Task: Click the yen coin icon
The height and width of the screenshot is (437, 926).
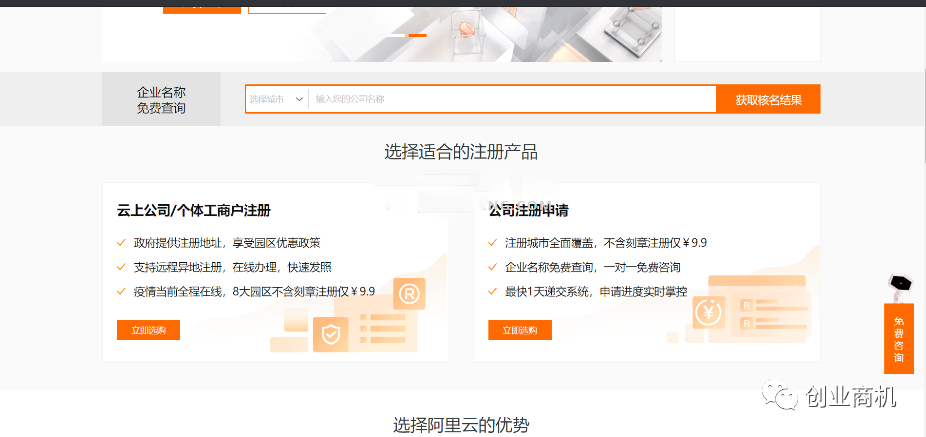Action: (x=709, y=311)
